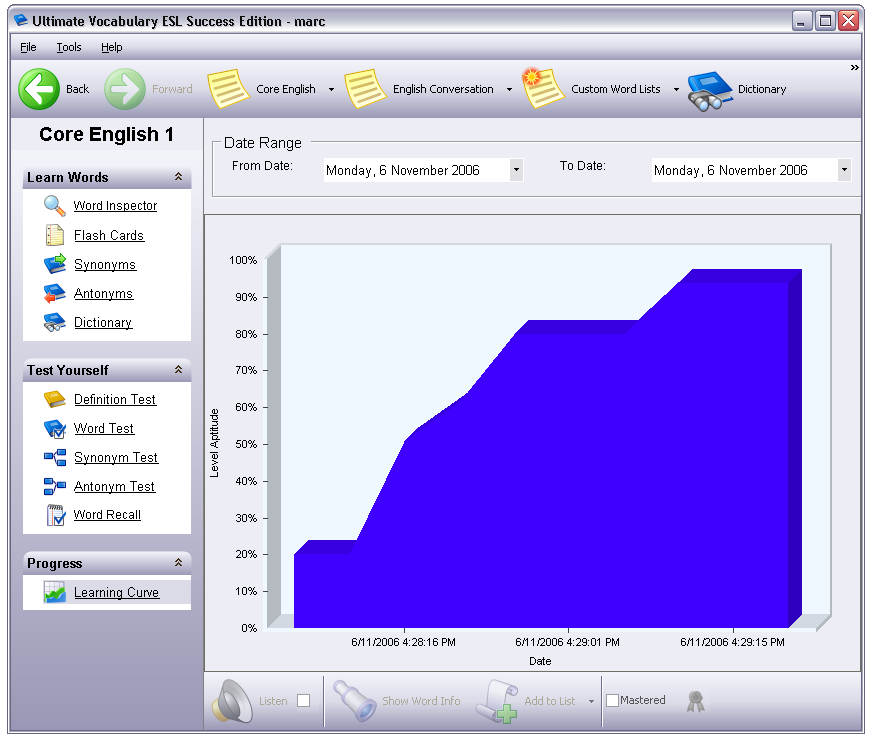Open the Help menu

[x=112, y=47]
